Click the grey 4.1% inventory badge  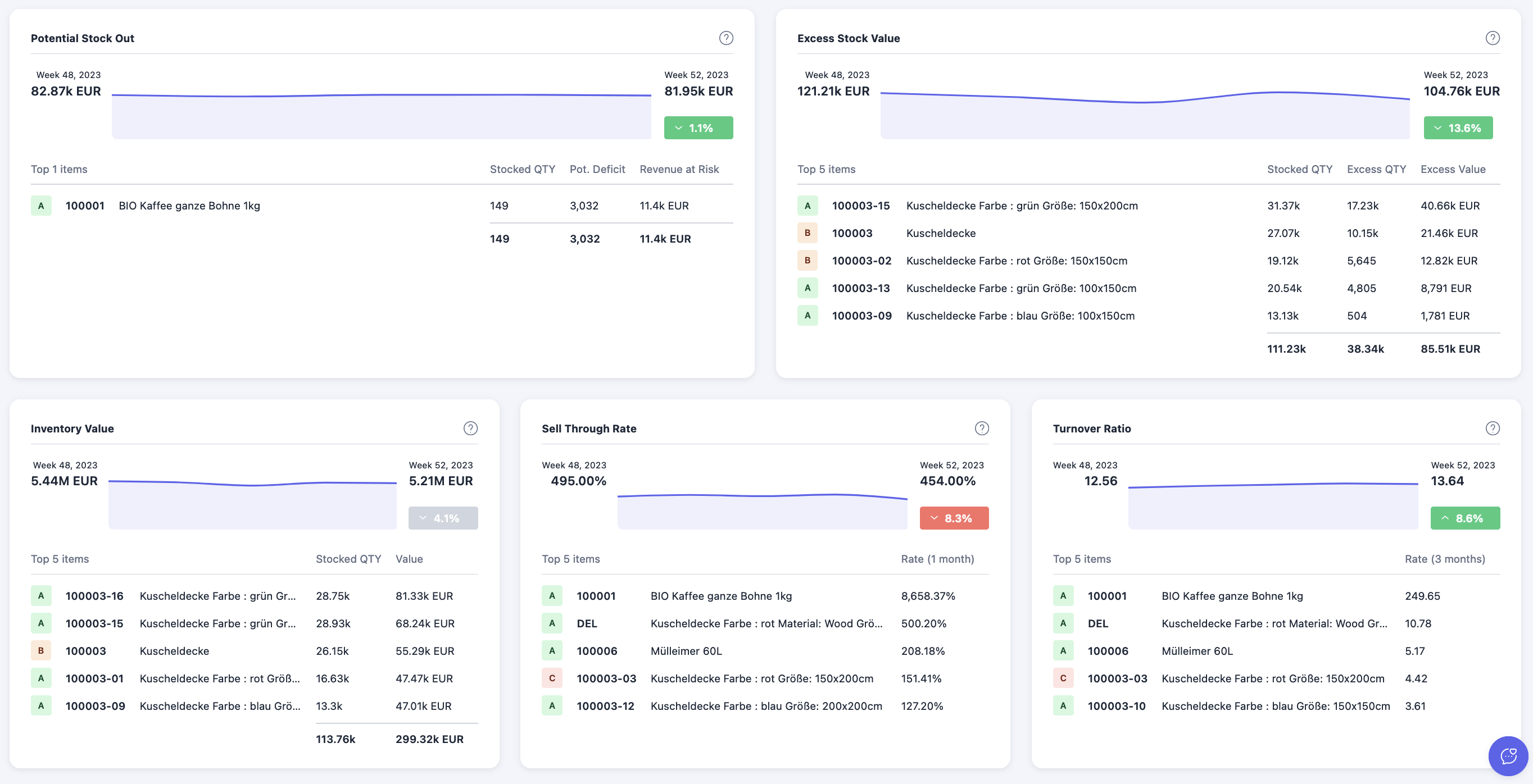[443, 518]
